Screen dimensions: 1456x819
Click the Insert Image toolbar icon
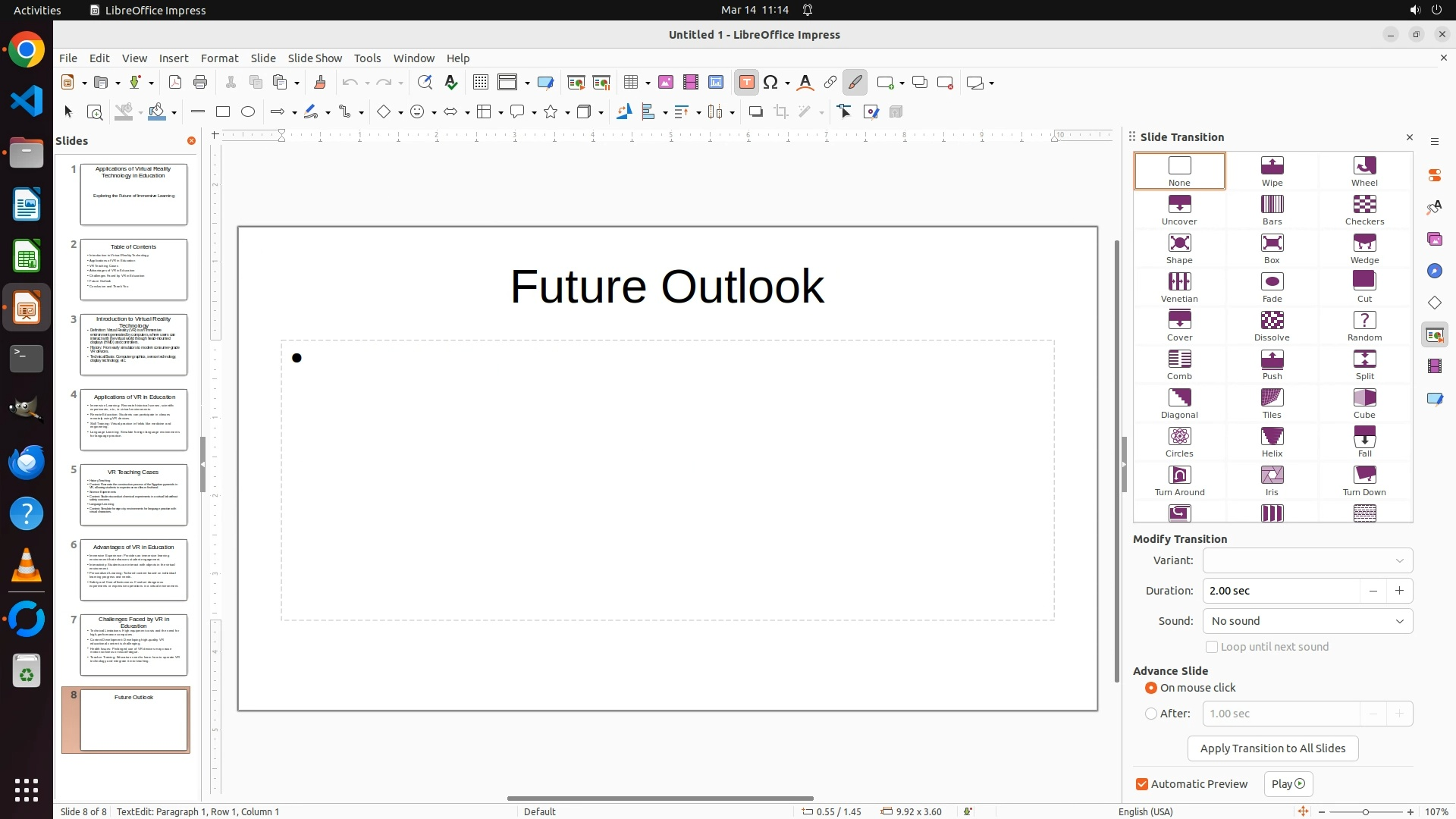[x=666, y=83]
